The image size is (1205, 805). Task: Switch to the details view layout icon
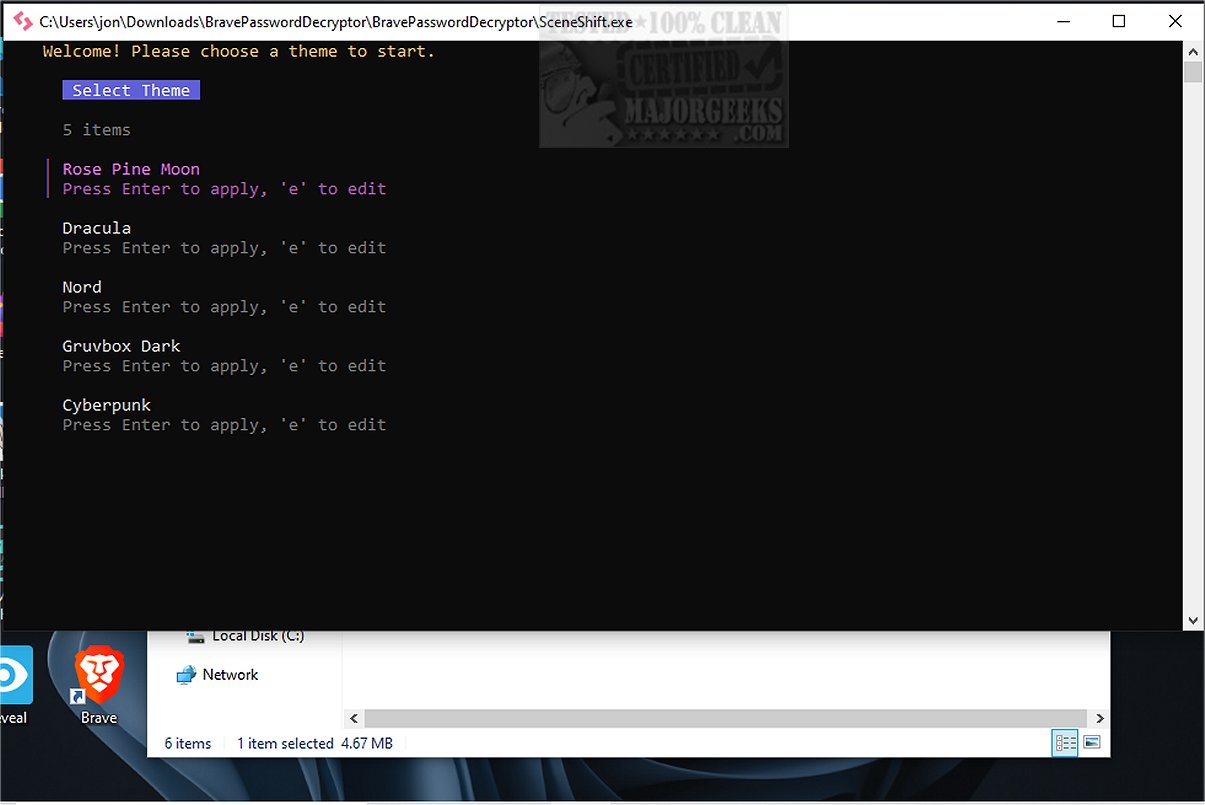click(x=1065, y=743)
